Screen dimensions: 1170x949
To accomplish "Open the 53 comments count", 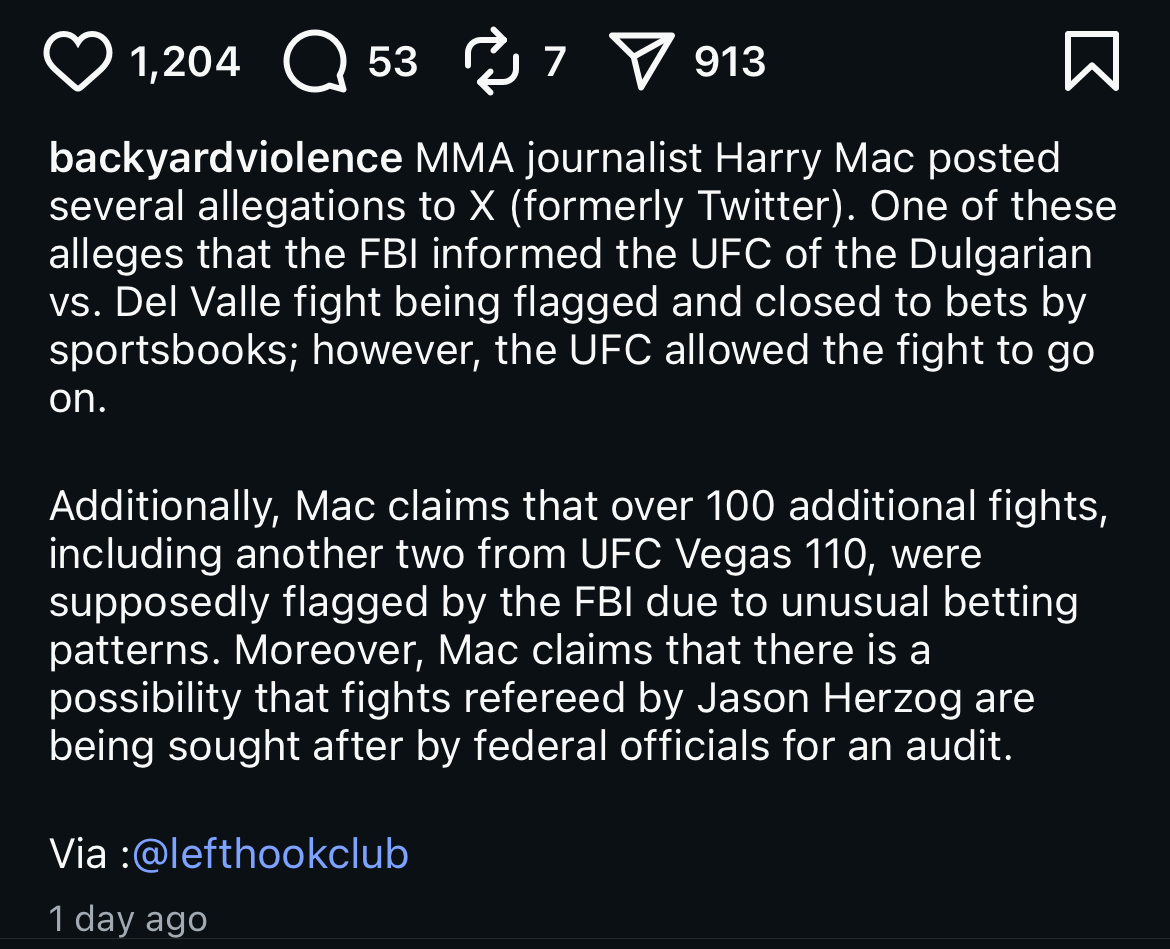I will [x=393, y=63].
